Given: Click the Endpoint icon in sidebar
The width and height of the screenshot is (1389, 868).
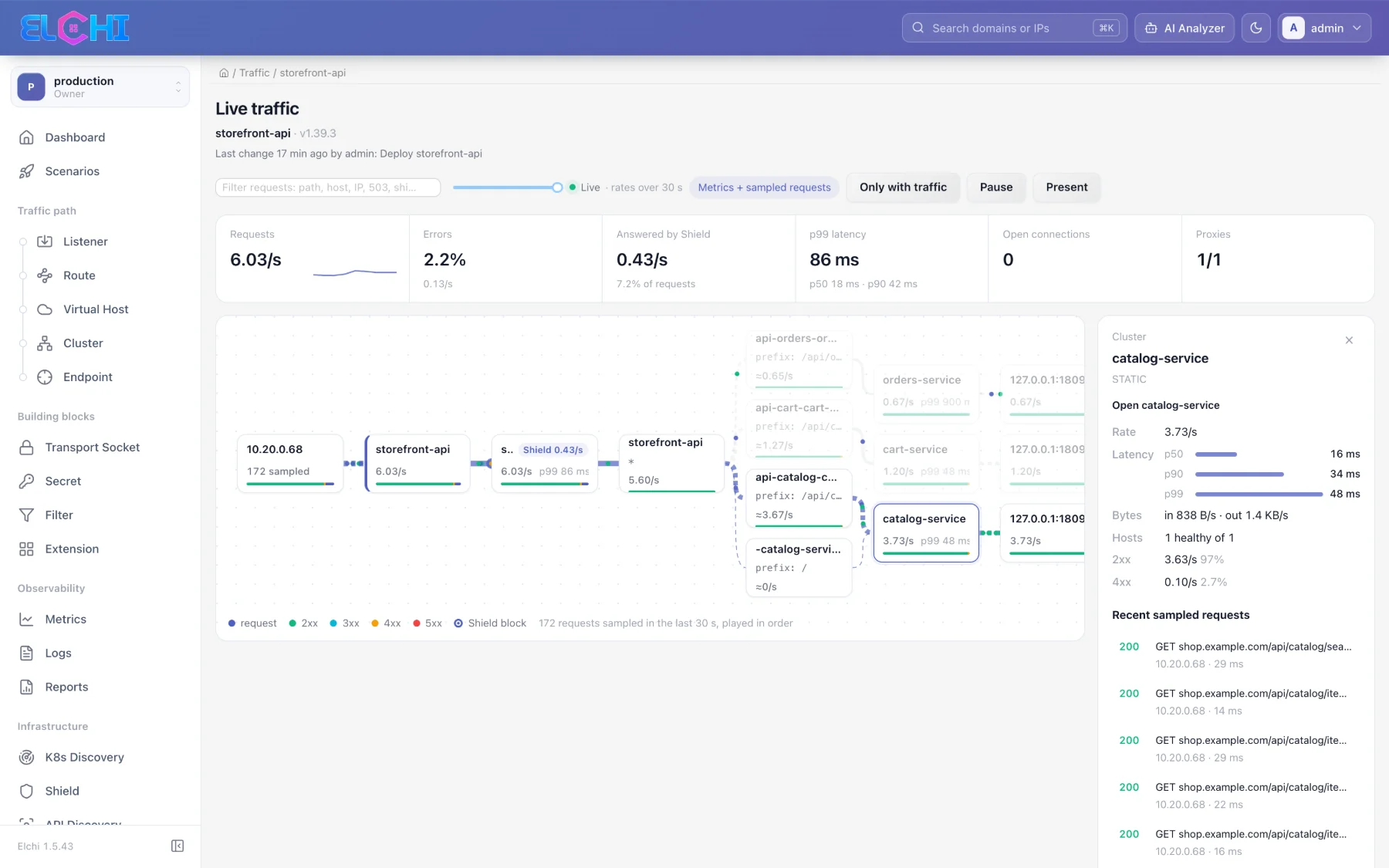Looking at the screenshot, I should [x=45, y=377].
